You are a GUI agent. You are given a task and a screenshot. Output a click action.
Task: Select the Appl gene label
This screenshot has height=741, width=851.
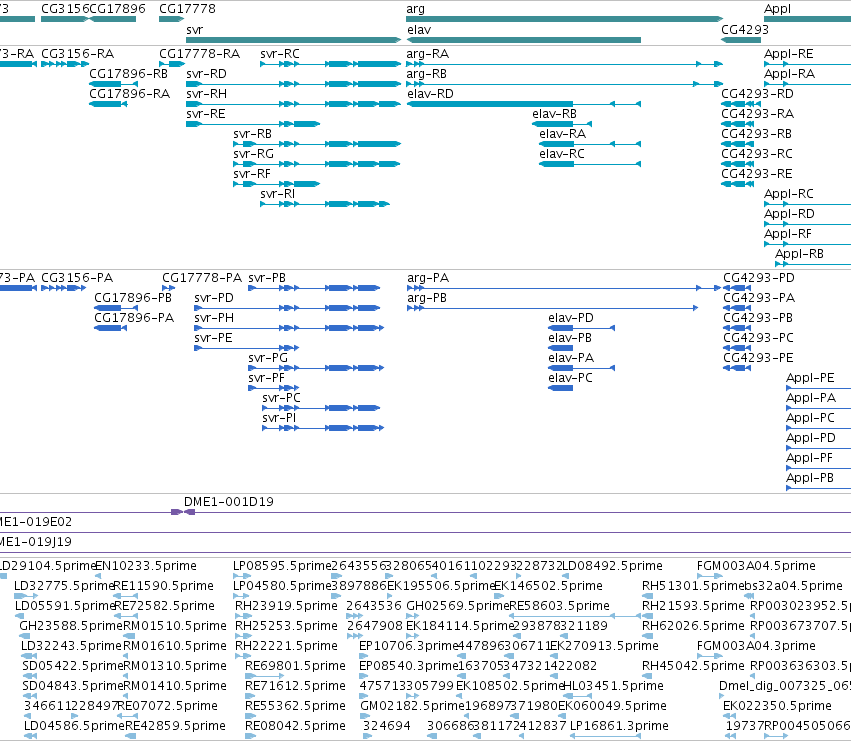[777, 9]
